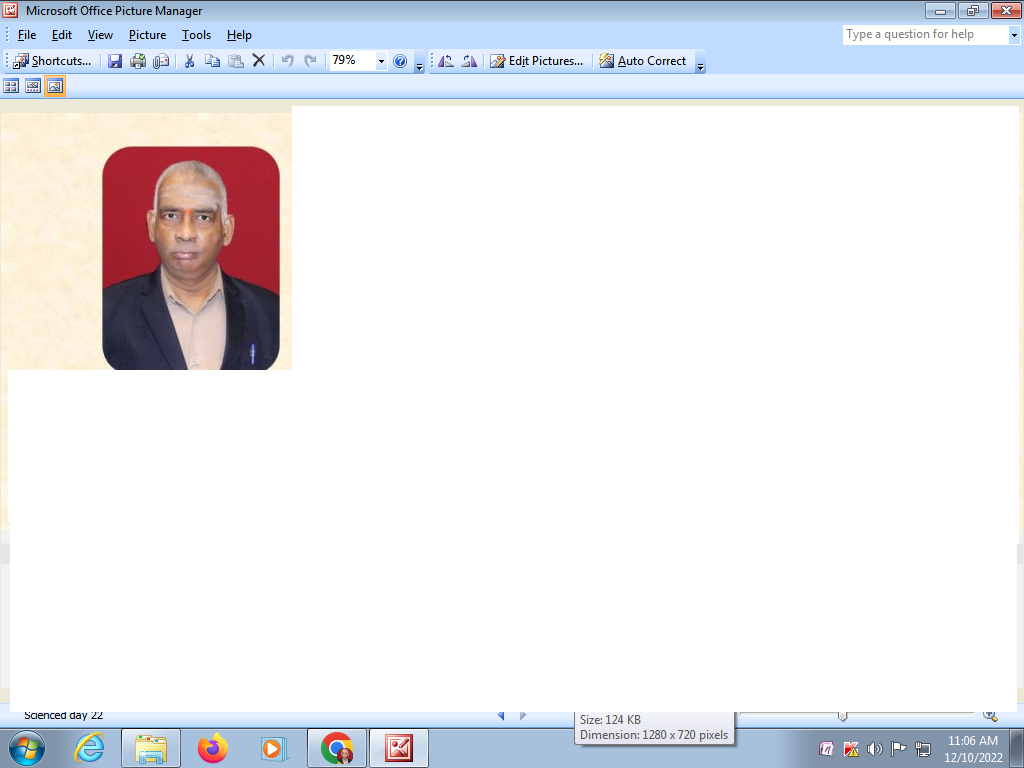Click the zoom slider handle

point(842,715)
